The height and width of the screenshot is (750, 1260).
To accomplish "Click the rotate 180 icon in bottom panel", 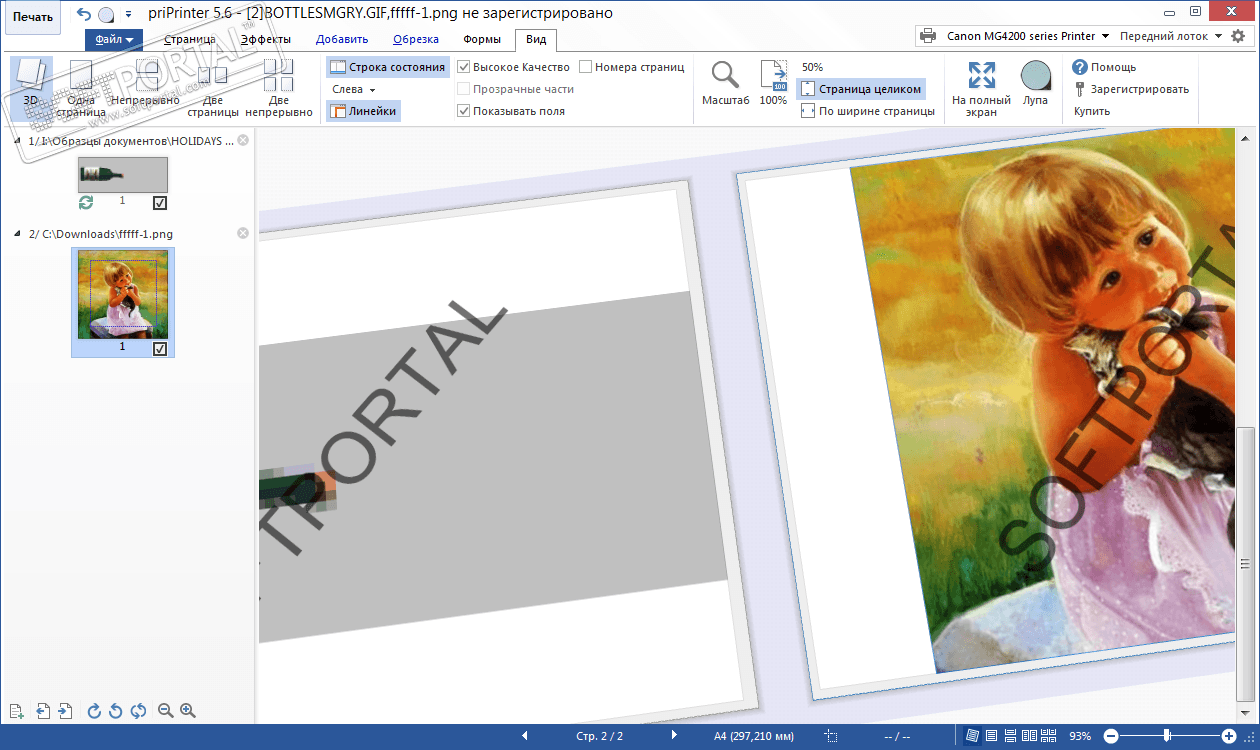I will point(138,711).
